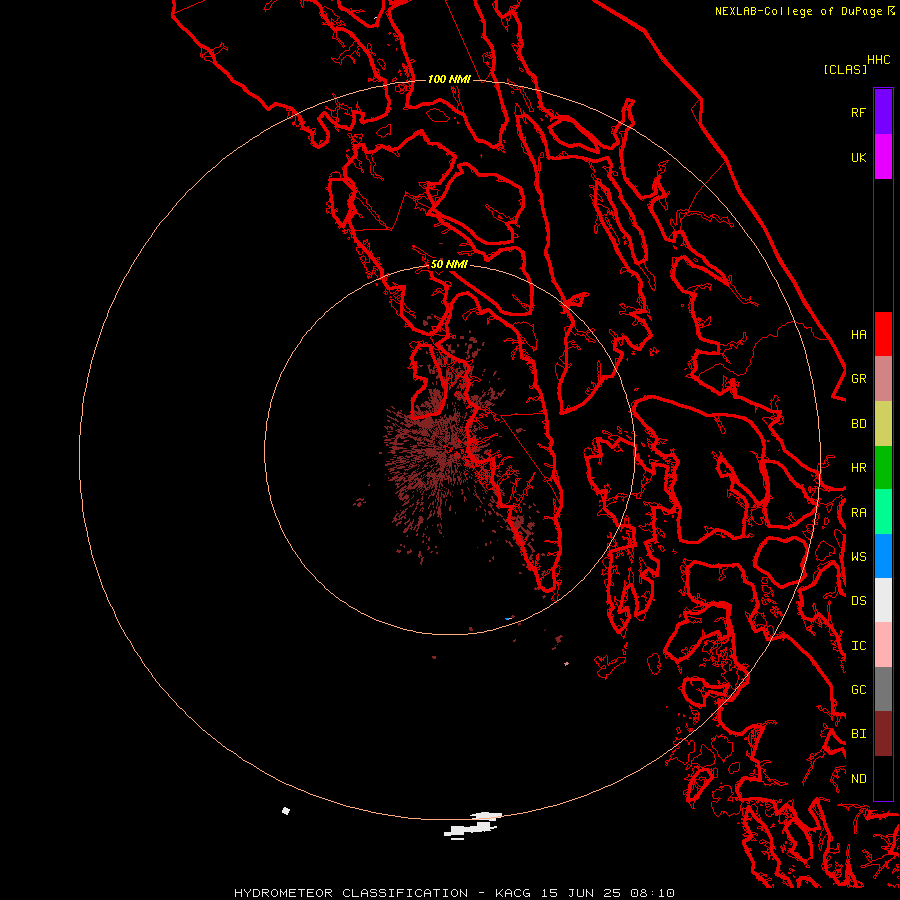900x900 pixels.
Task: Click the DS white legend swatch
Action: [x=883, y=600]
